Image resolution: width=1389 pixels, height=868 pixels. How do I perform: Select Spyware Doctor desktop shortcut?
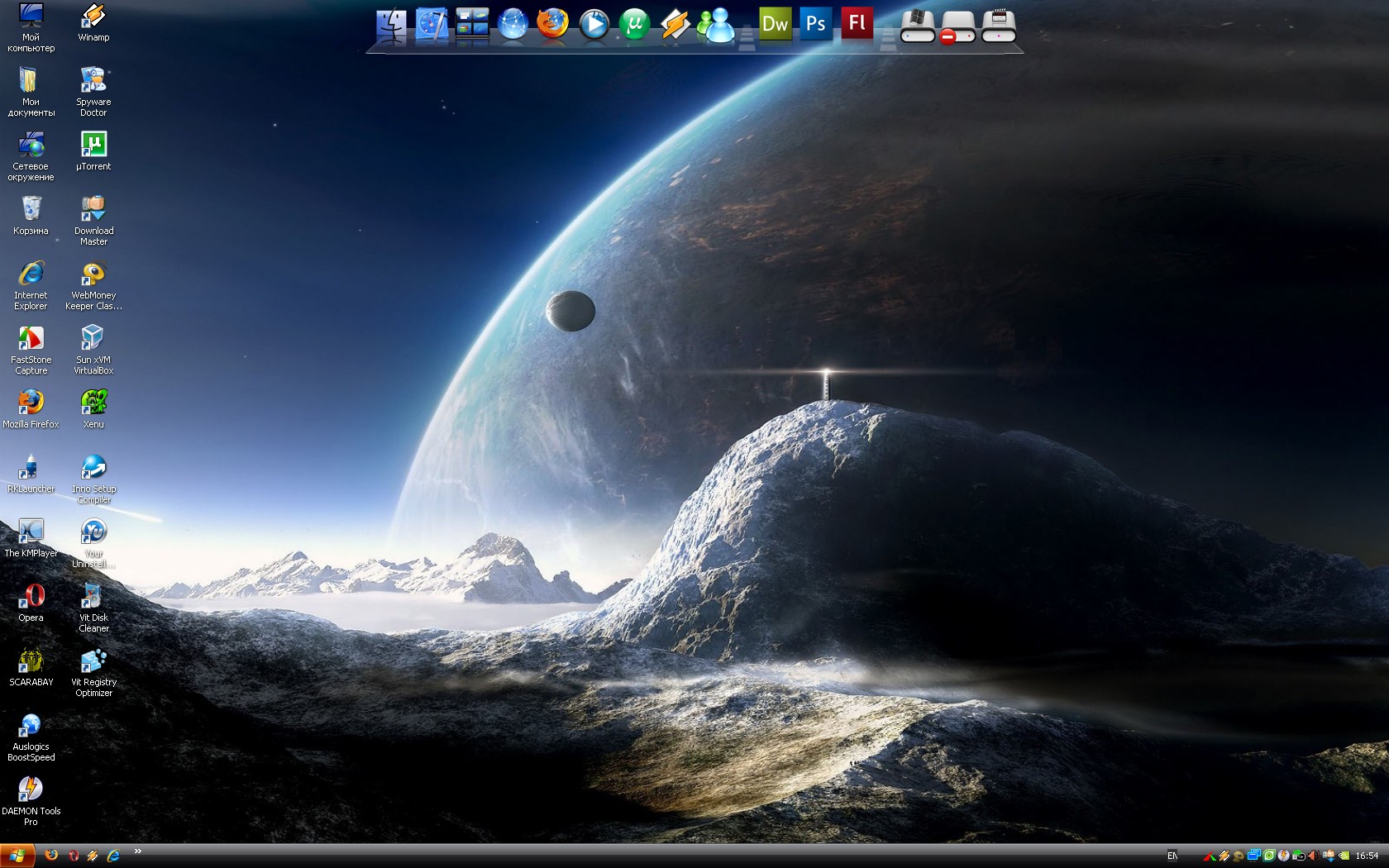93,92
